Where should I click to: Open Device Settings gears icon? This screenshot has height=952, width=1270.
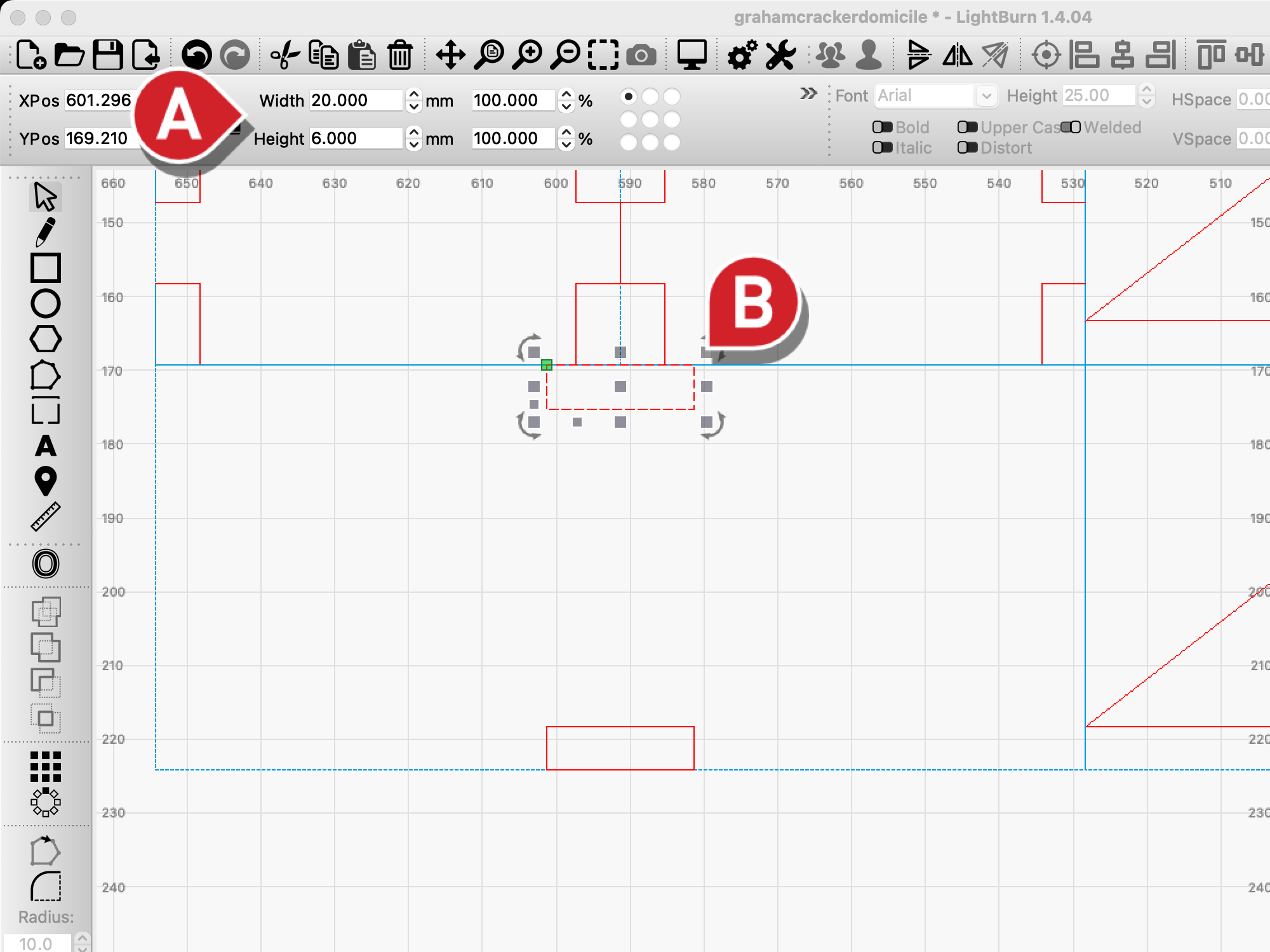point(742,55)
